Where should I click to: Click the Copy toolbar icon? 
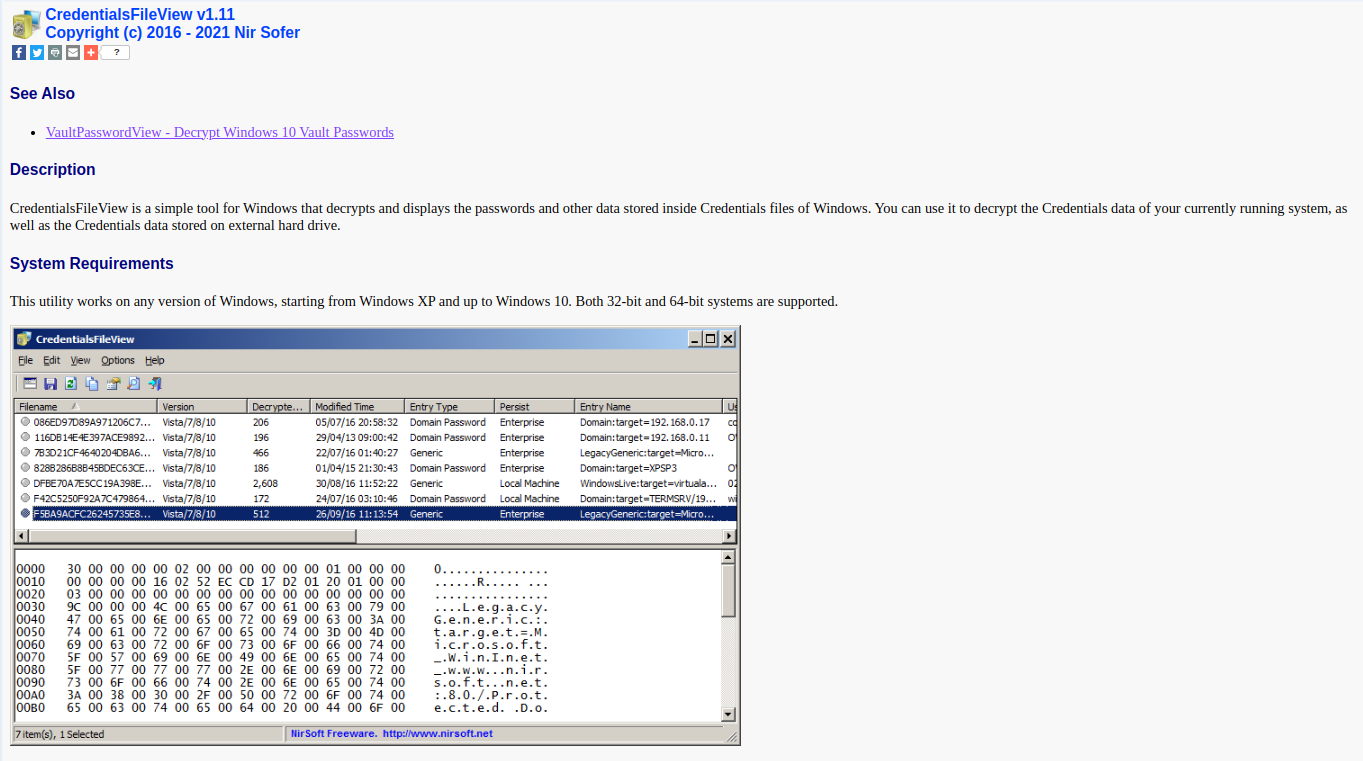92,383
